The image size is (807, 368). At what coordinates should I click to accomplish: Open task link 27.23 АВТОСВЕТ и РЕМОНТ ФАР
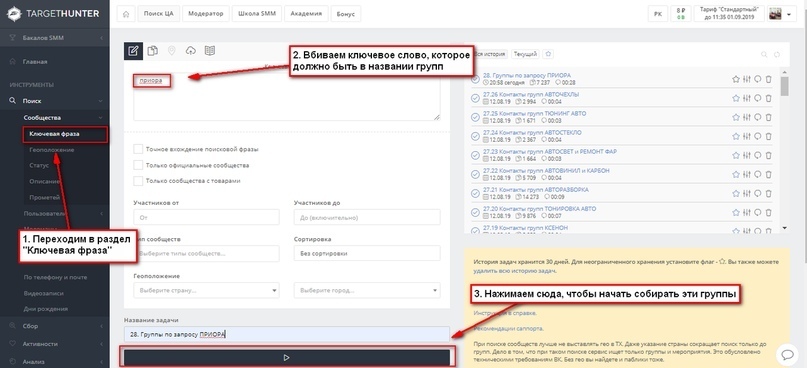coord(550,151)
